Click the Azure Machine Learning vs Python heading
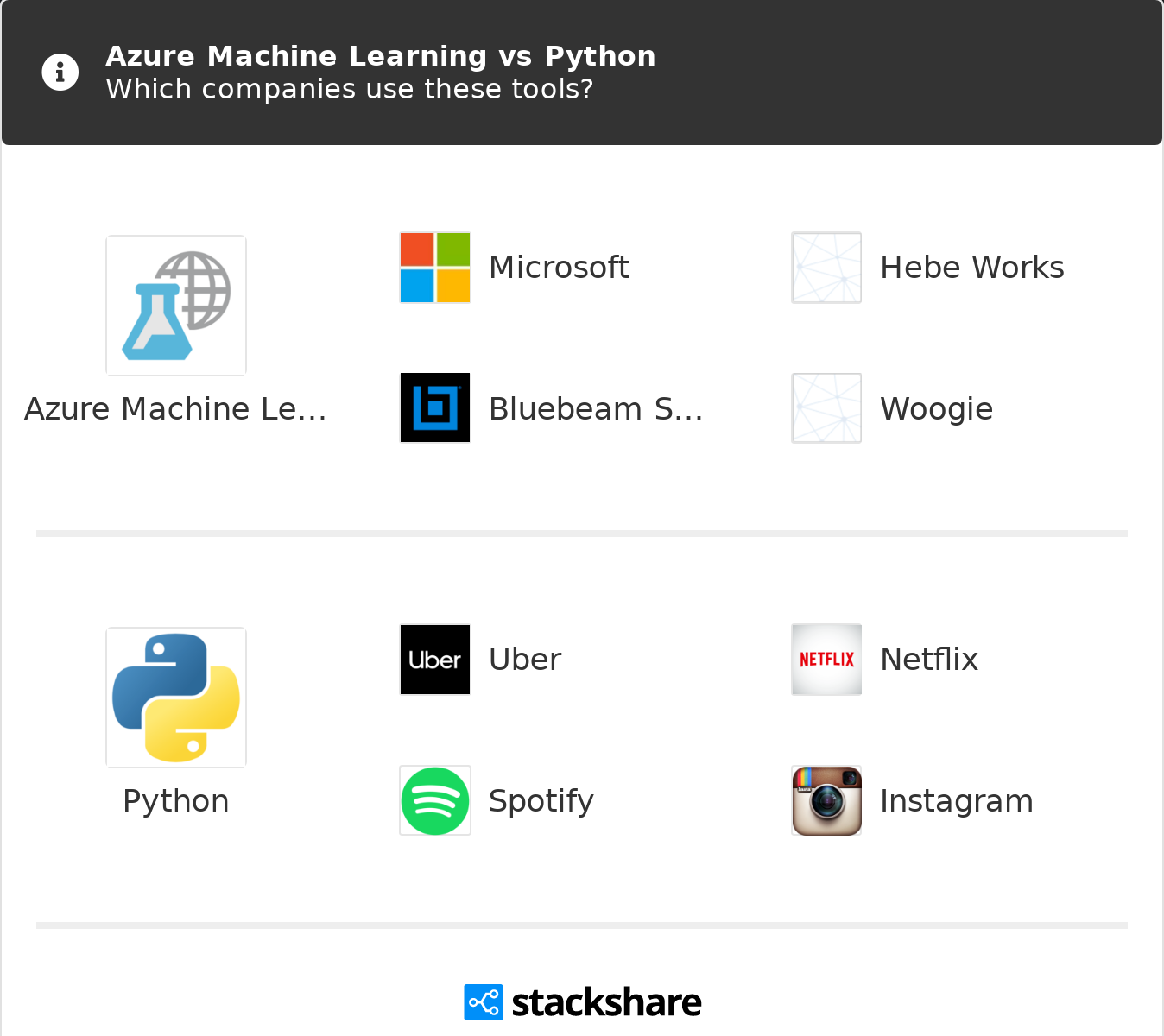The width and height of the screenshot is (1164, 1036). [x=380, y=56]
